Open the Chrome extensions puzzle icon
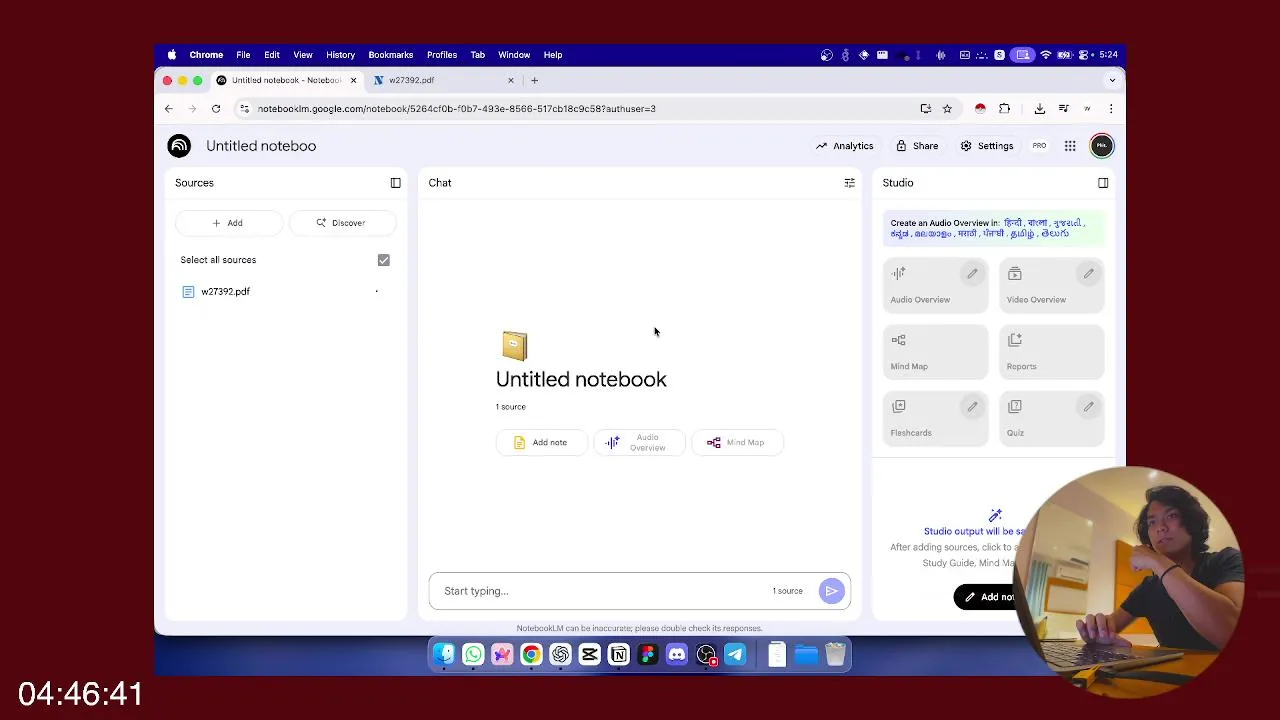Screen dimensions: 1280x720 (1005, 109)
